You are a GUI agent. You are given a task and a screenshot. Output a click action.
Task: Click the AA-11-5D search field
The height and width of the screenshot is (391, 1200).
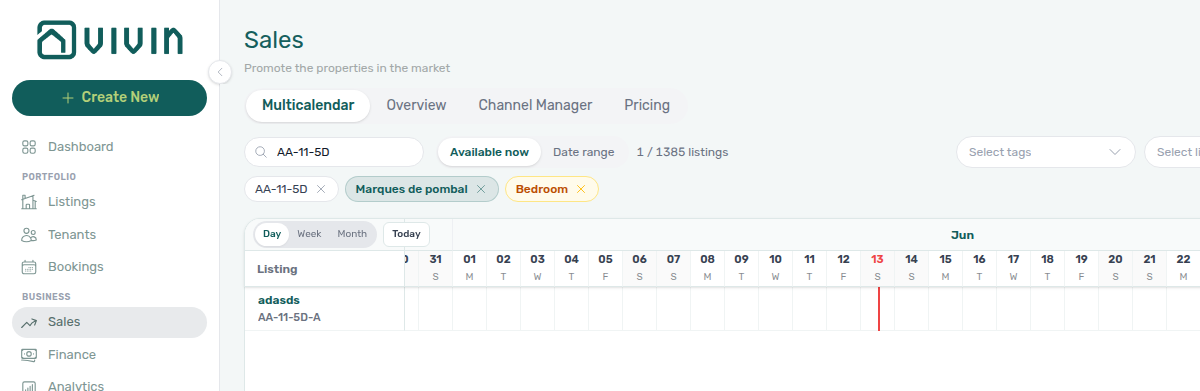[x=334, y=152]
